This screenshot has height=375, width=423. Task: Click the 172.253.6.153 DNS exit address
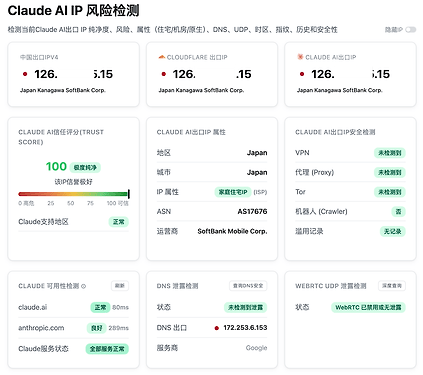(x=245, y=328)
